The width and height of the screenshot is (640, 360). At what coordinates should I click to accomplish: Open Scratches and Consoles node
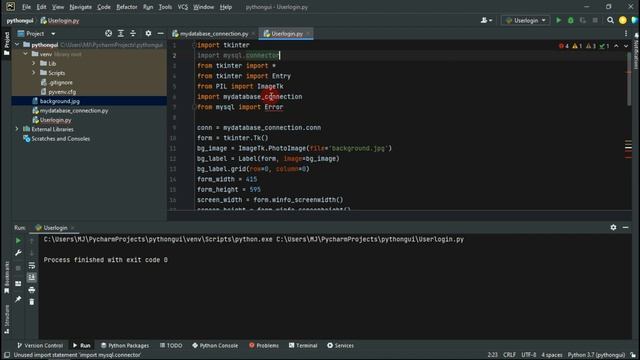(60, 139)
